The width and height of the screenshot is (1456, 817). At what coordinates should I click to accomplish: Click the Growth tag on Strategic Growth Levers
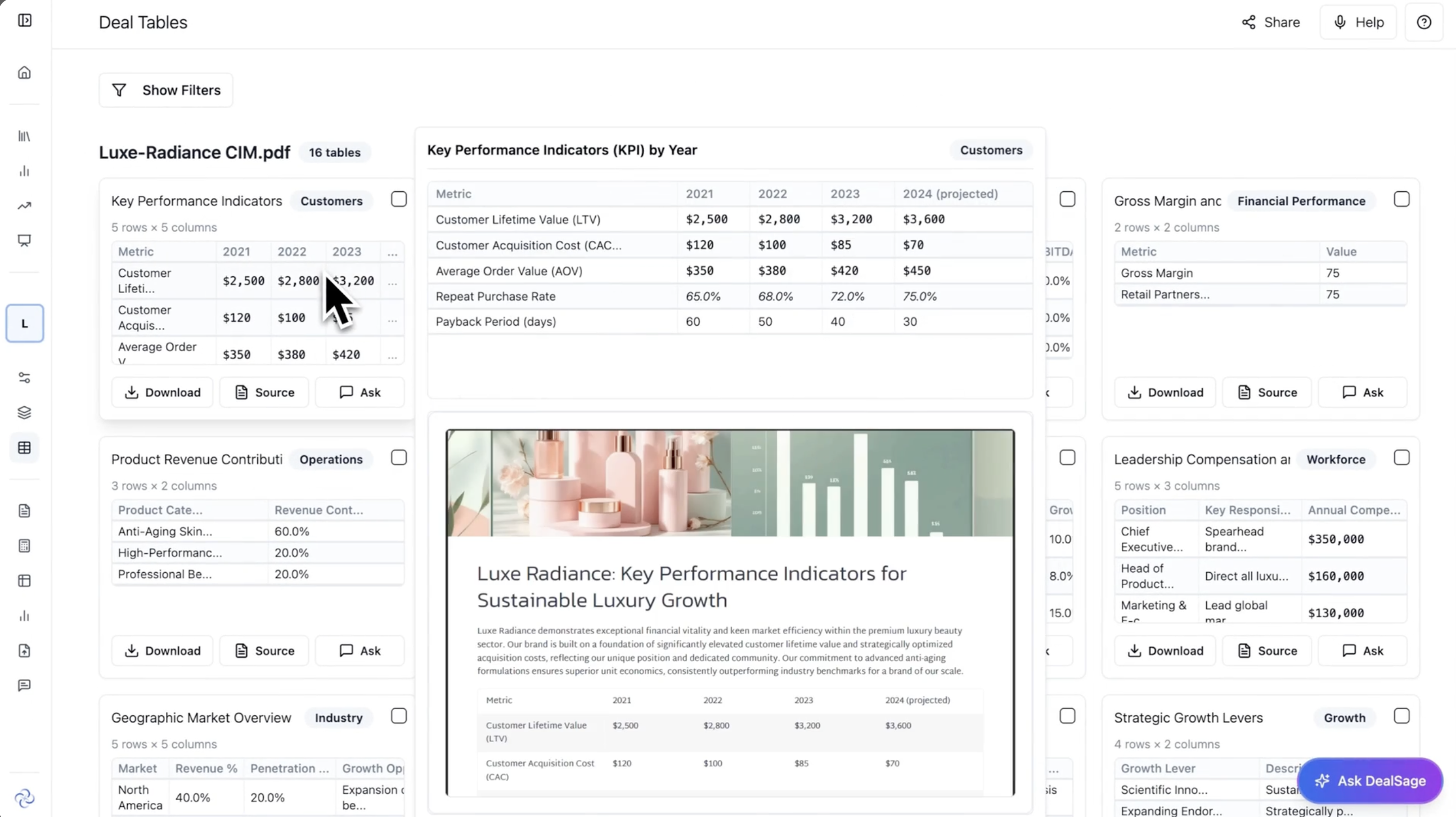pos(1345,717)
